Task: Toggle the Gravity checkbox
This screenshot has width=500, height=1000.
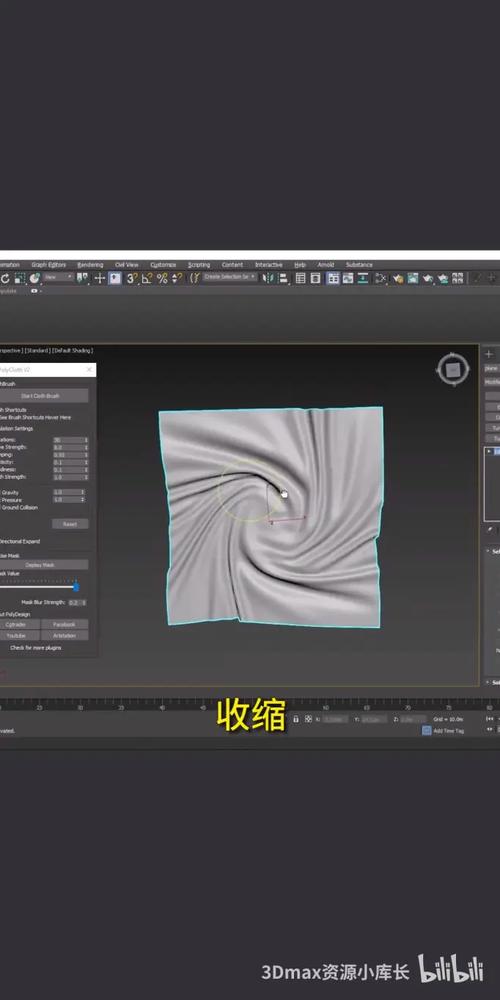Action: pyautogui.click(x=10, y=492)
